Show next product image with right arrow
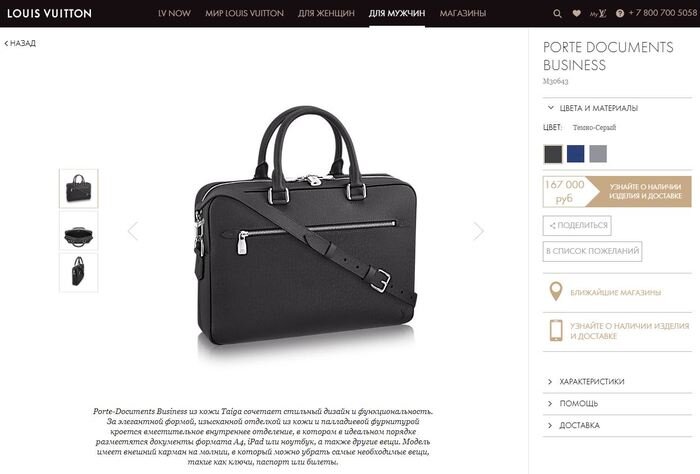Image resolution: width=700 pixels, height=474 pixels. [x=479, y=231]
